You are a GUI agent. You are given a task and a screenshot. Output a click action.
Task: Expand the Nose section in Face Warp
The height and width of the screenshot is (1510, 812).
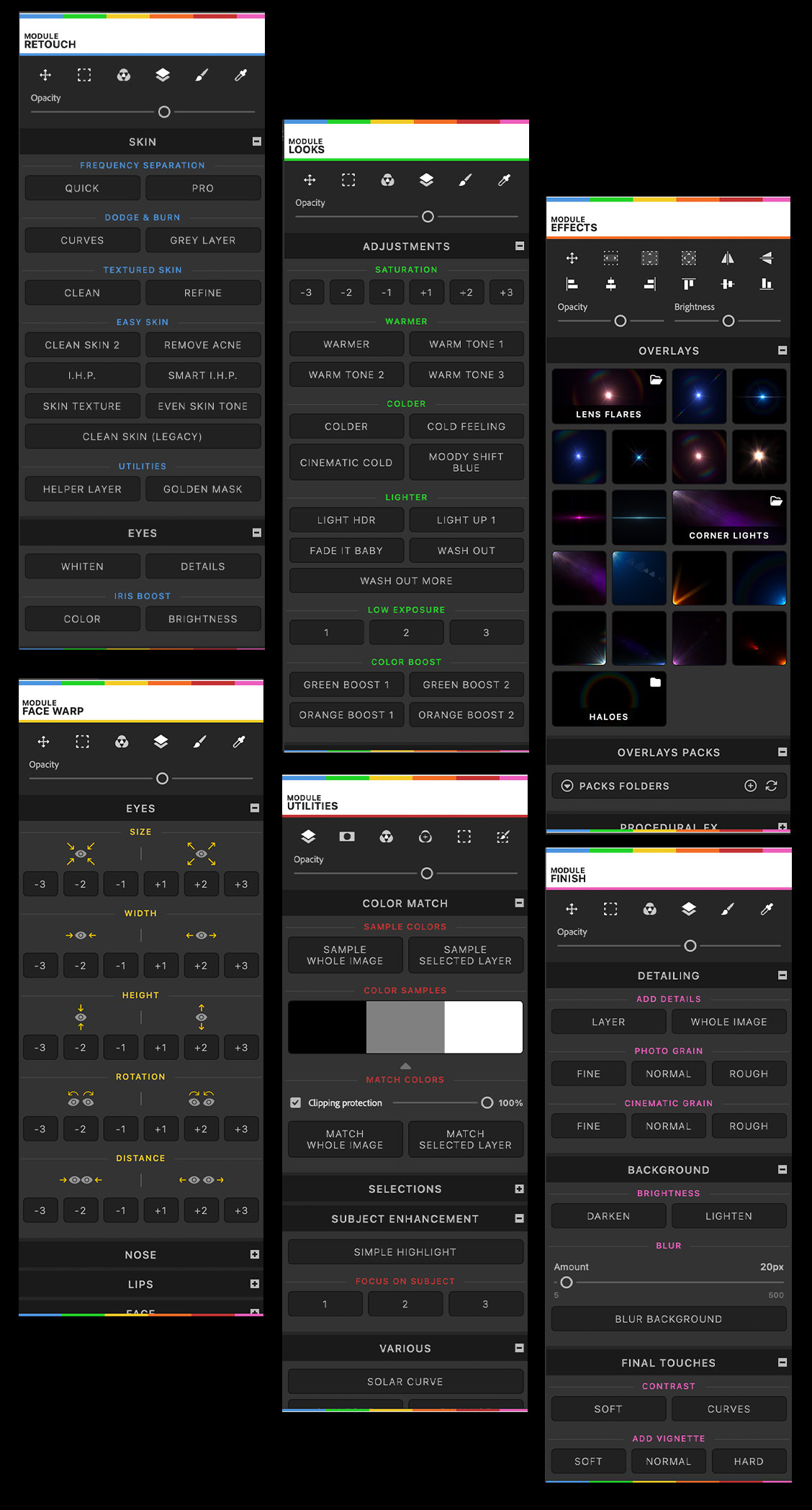[254, 1254]
